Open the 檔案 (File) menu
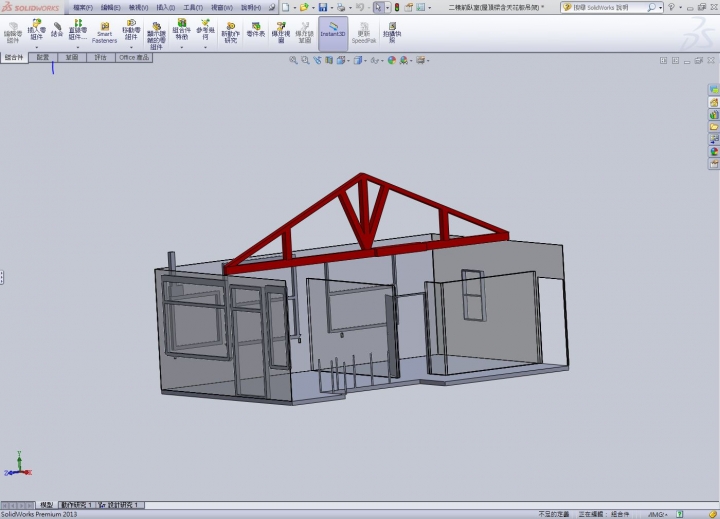Viewport: 720px width, 519px height. point(83,7)
